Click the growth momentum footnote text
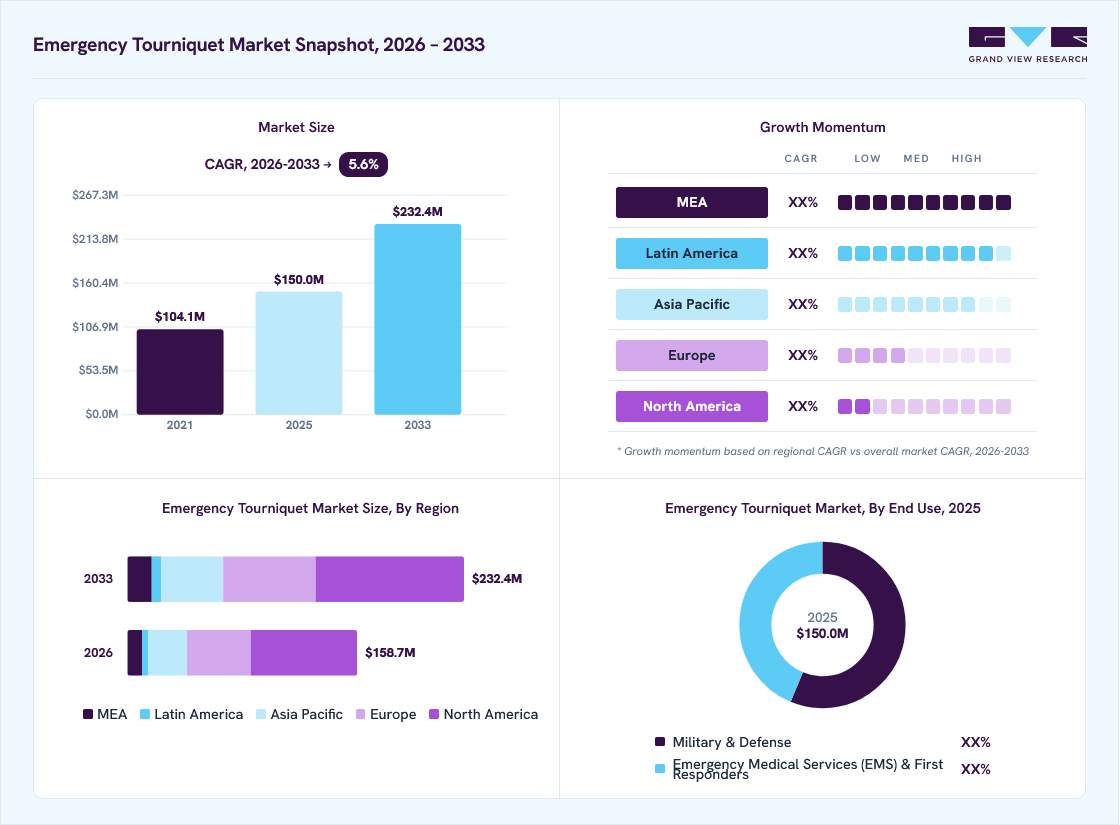1120x825 pixels. click(823, 451)
